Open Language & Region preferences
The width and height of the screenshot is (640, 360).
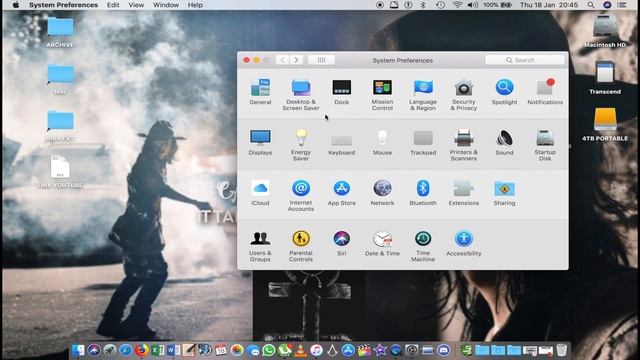[x=423, y=95]
